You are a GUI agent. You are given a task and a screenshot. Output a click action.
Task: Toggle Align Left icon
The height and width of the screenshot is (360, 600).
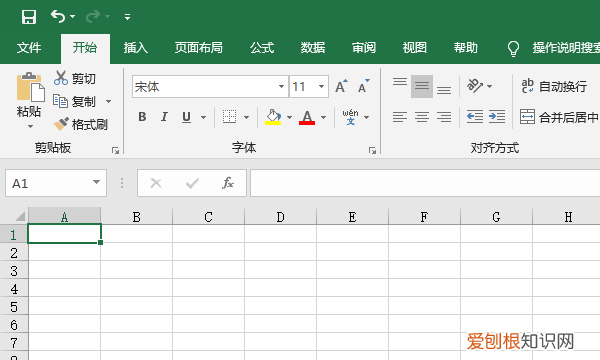(400, 117)
